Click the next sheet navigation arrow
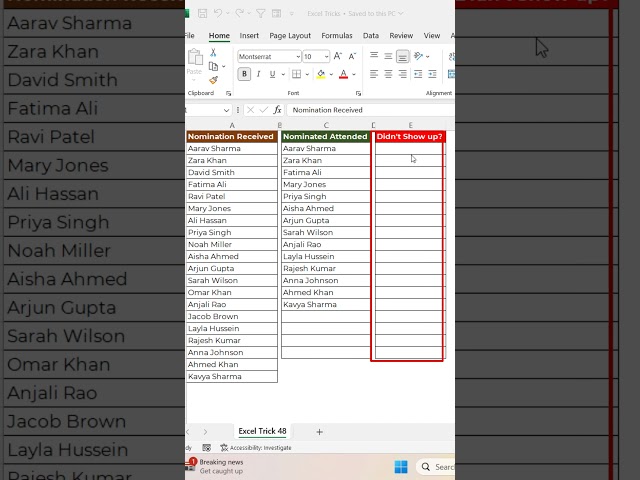This screenshot has height=480, width=640. tap(205, 432)
